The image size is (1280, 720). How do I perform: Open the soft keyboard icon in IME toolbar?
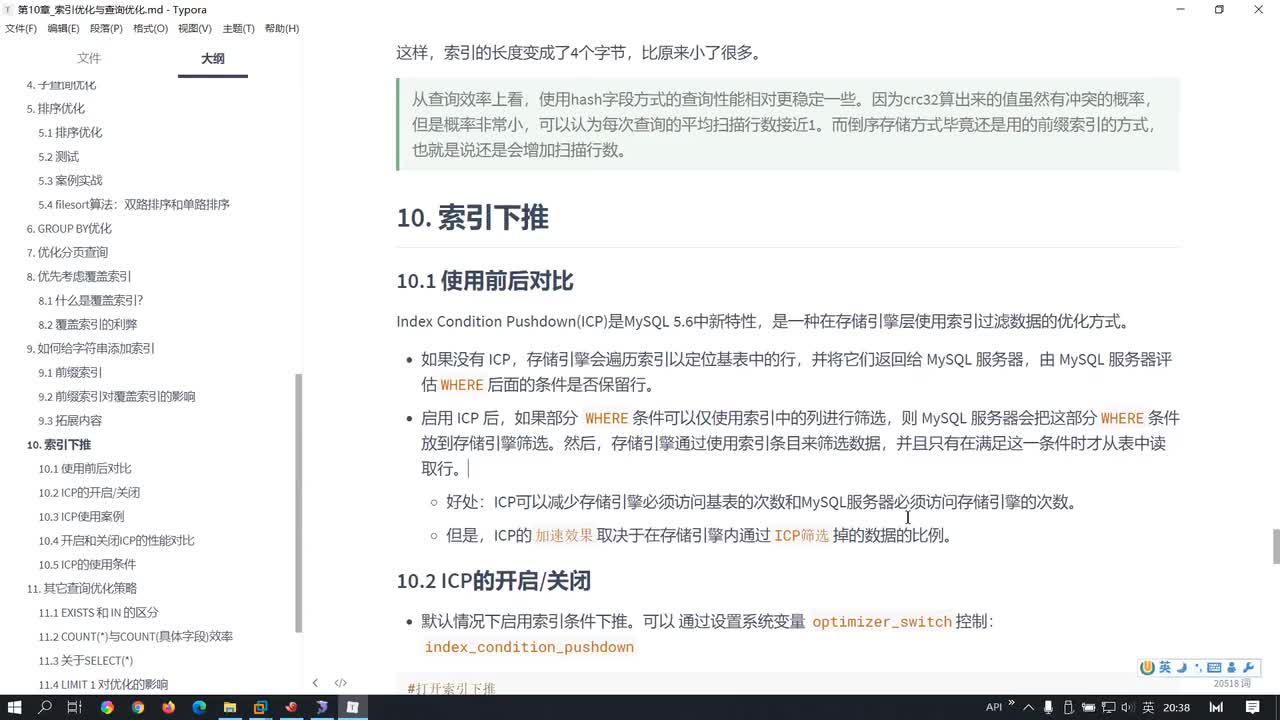[x=1214, y=668]
